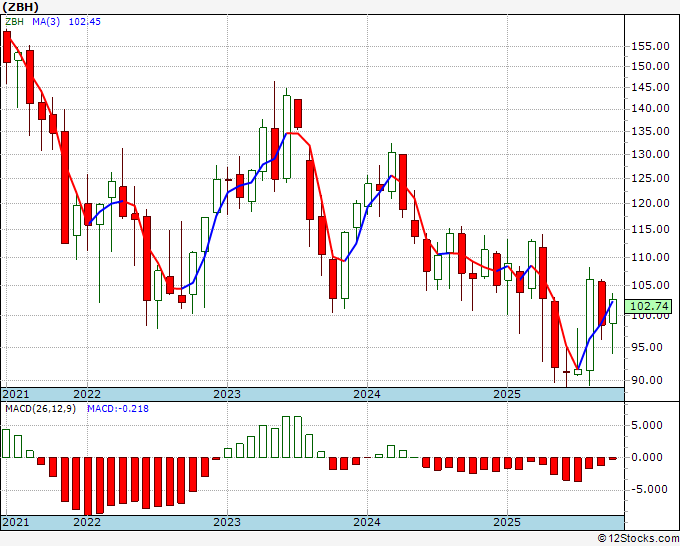Click the 105.00 price axis label

tap(650, 285)
